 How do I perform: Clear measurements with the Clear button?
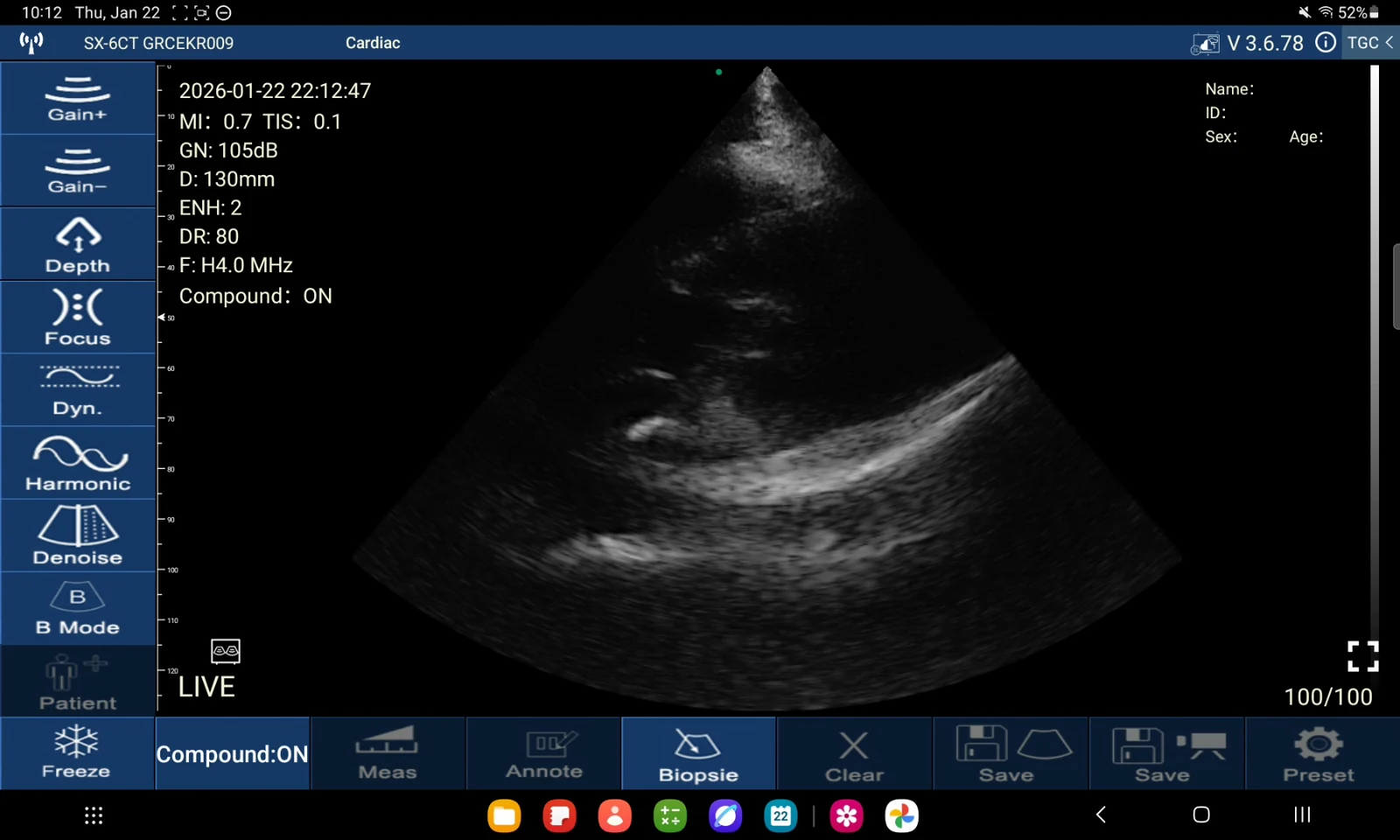[854, 753]
